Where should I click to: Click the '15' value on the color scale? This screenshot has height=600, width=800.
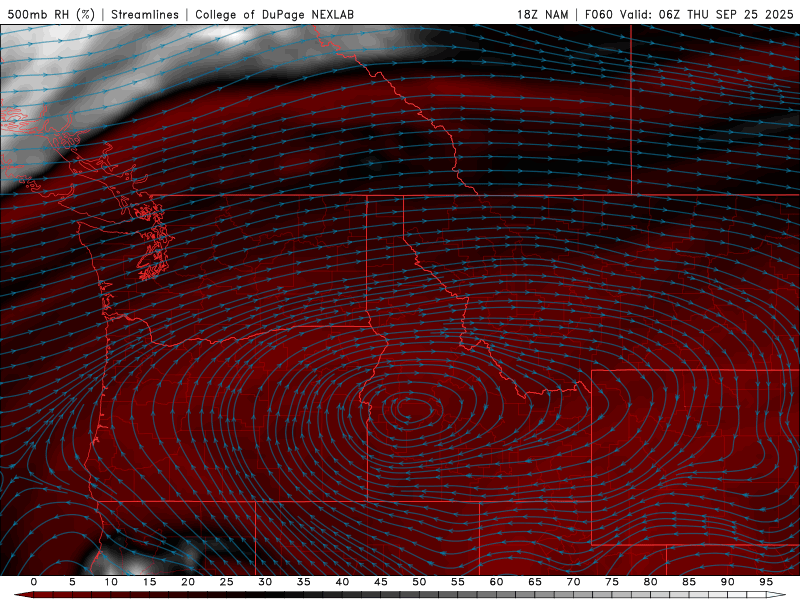pos(149,582)
